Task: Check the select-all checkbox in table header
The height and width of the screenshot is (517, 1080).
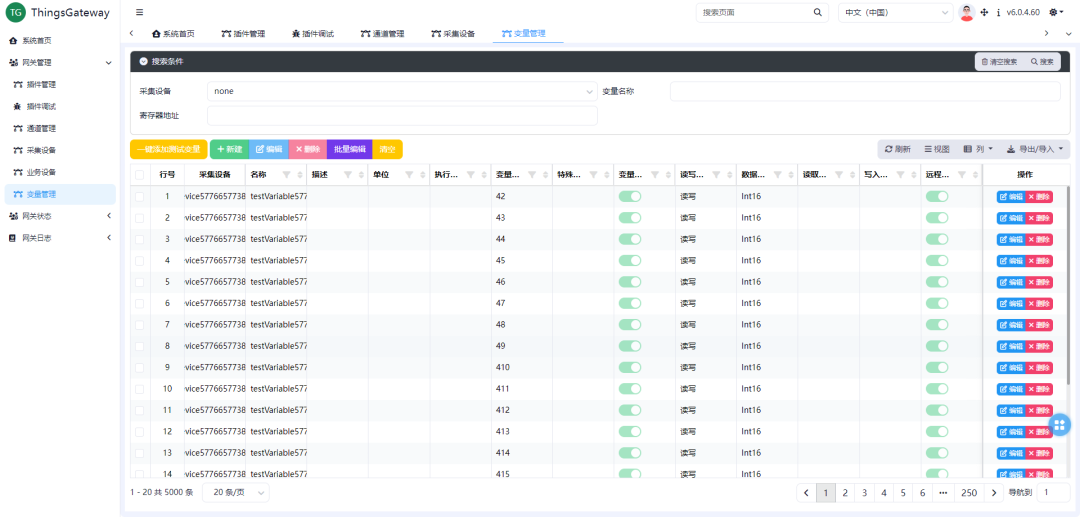Action: (140, 175)
